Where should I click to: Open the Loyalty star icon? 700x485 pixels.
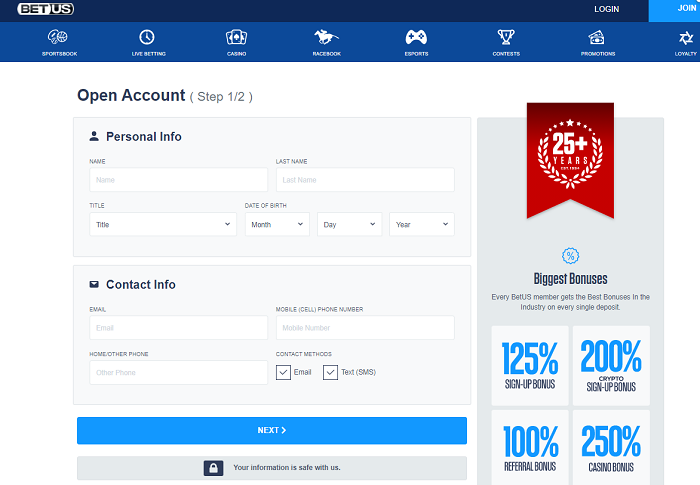click(686, 38)
